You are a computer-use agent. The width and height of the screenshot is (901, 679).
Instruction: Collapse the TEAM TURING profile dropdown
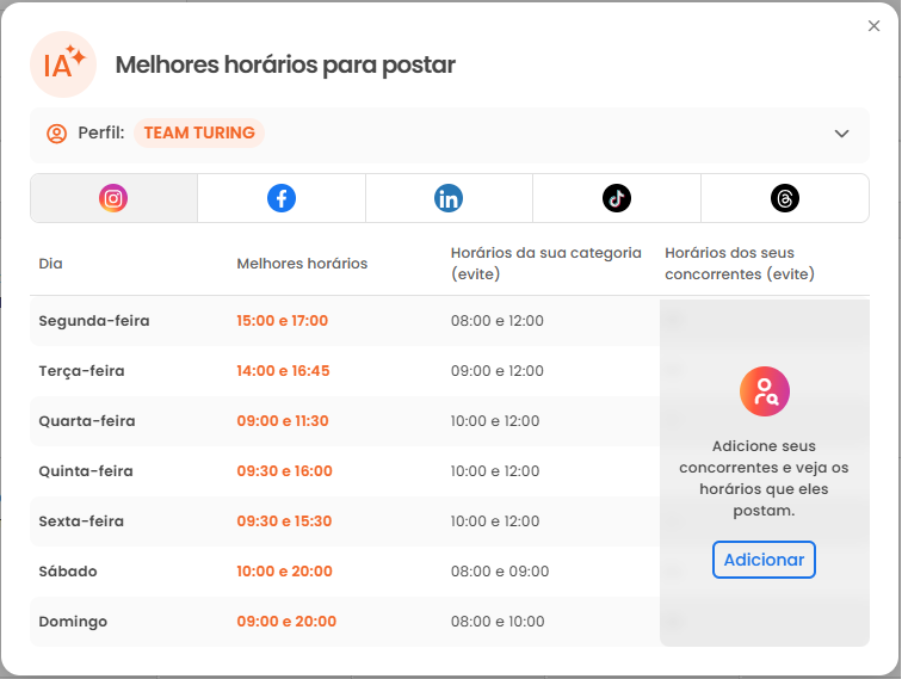point(842,132)
